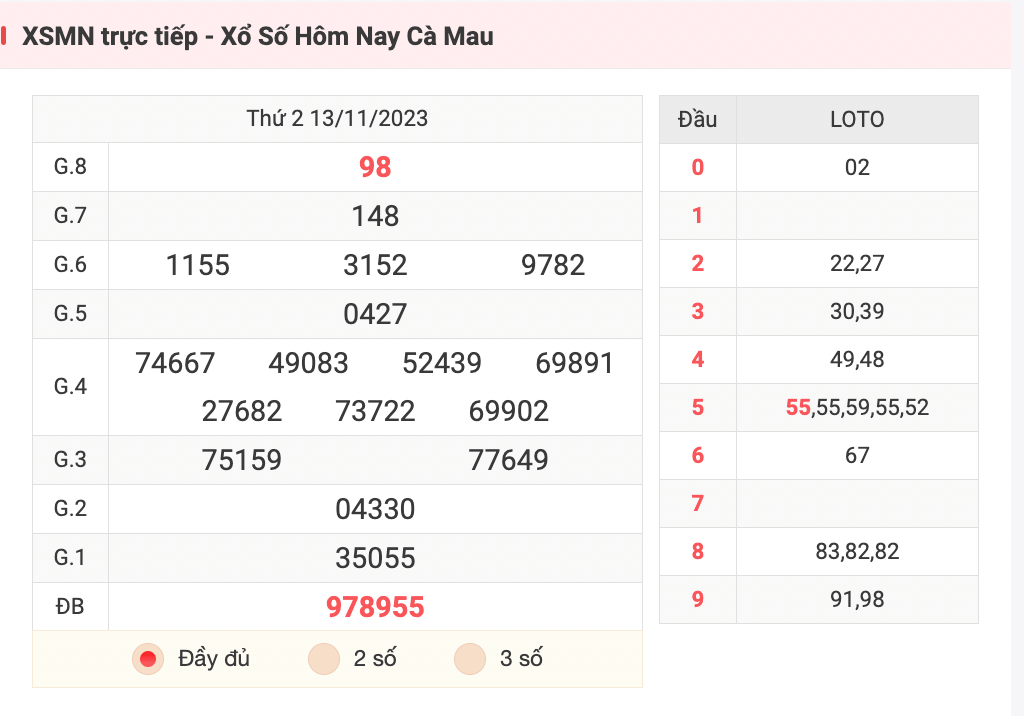This screenshot has height=716, width=1024.
Task: Click the ĐB row label
Action: pyautogui.click(x=70, y=607)
